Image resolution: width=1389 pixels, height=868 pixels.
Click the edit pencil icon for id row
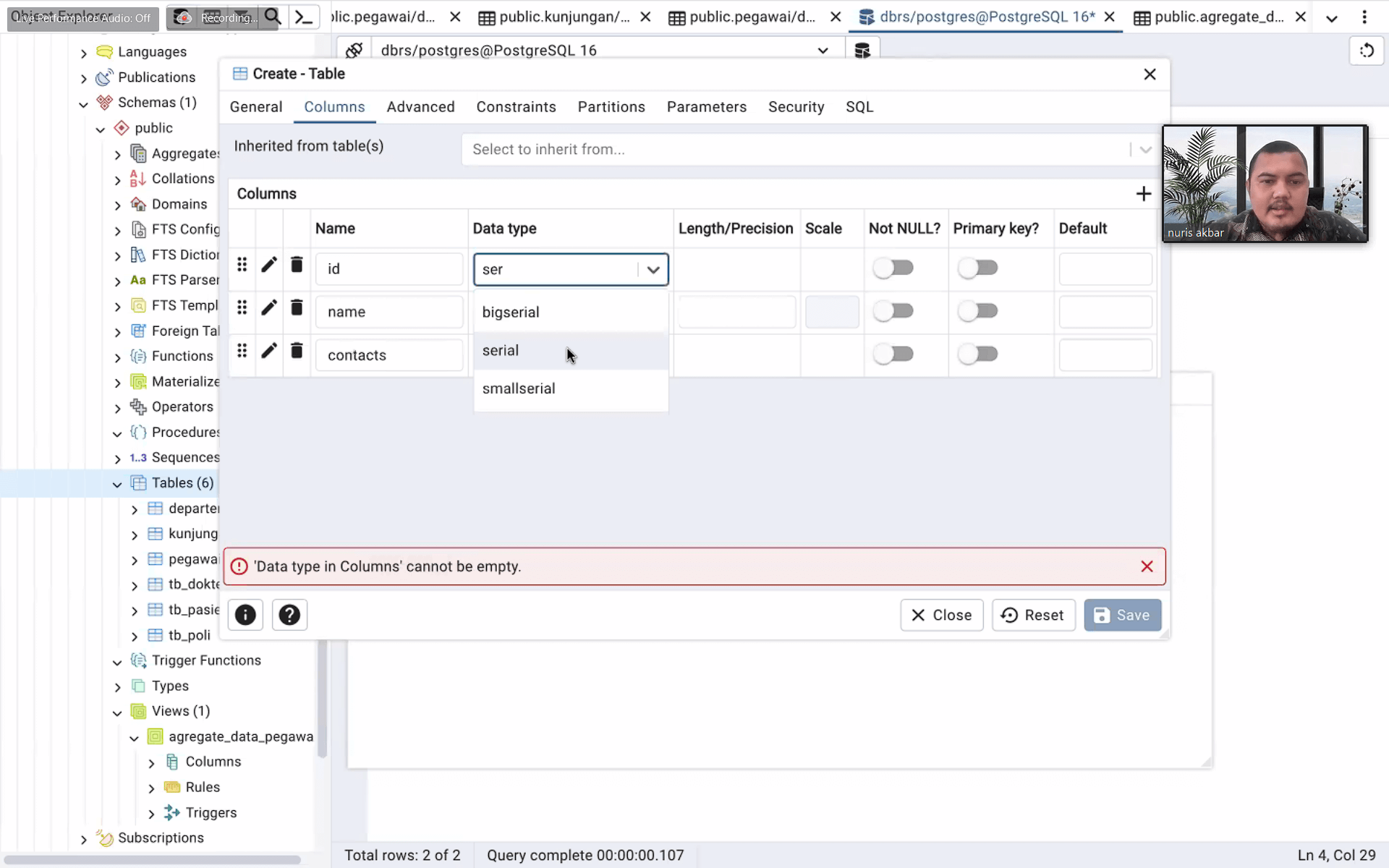click(269, 265)
